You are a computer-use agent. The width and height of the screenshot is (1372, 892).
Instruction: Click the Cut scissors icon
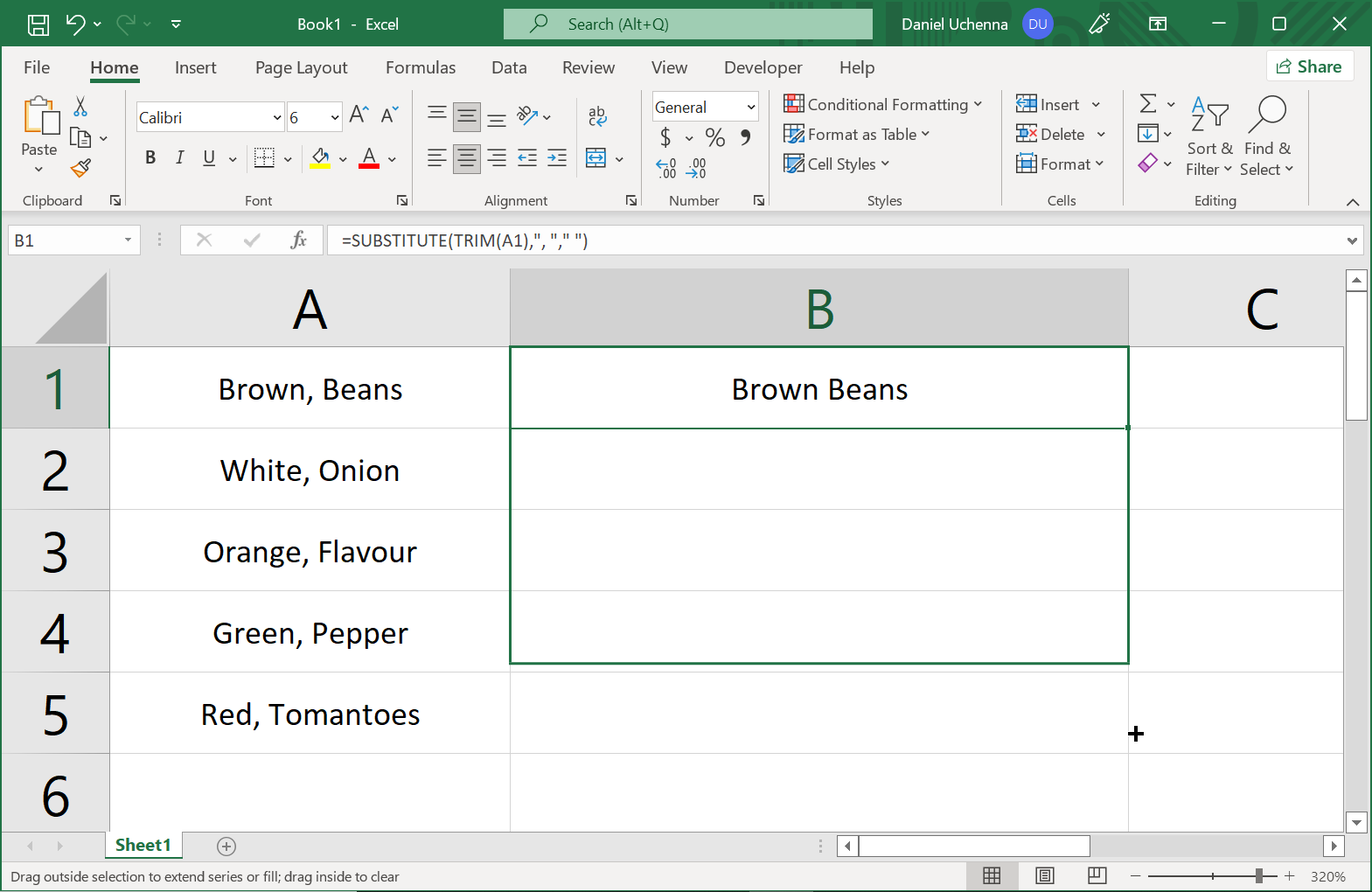pos(80,107)
